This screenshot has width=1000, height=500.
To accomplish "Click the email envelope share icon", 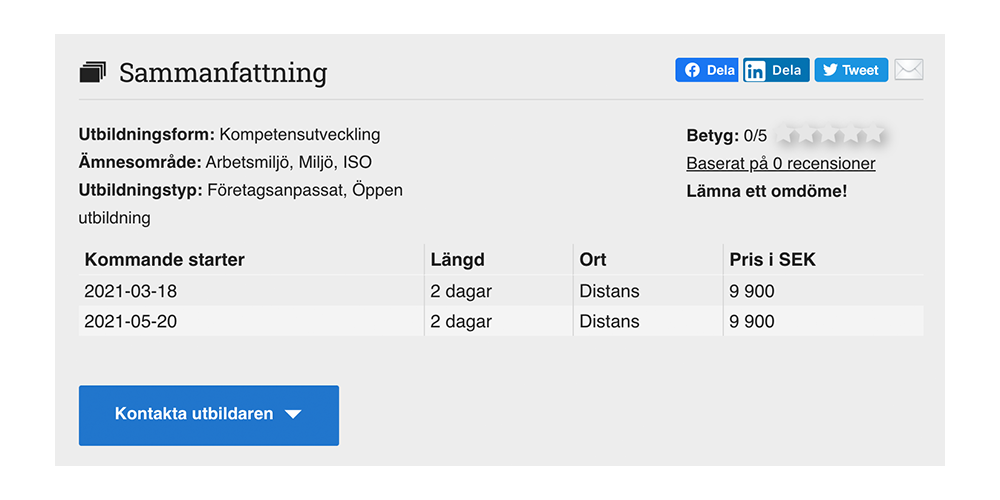I will pos(909,70).
